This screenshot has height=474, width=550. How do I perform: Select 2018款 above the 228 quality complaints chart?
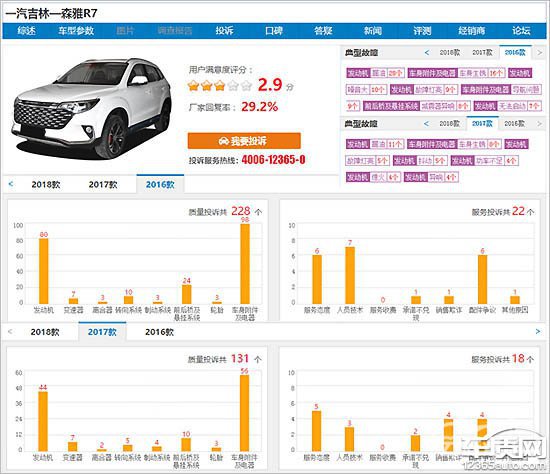(x=46, y=185)
